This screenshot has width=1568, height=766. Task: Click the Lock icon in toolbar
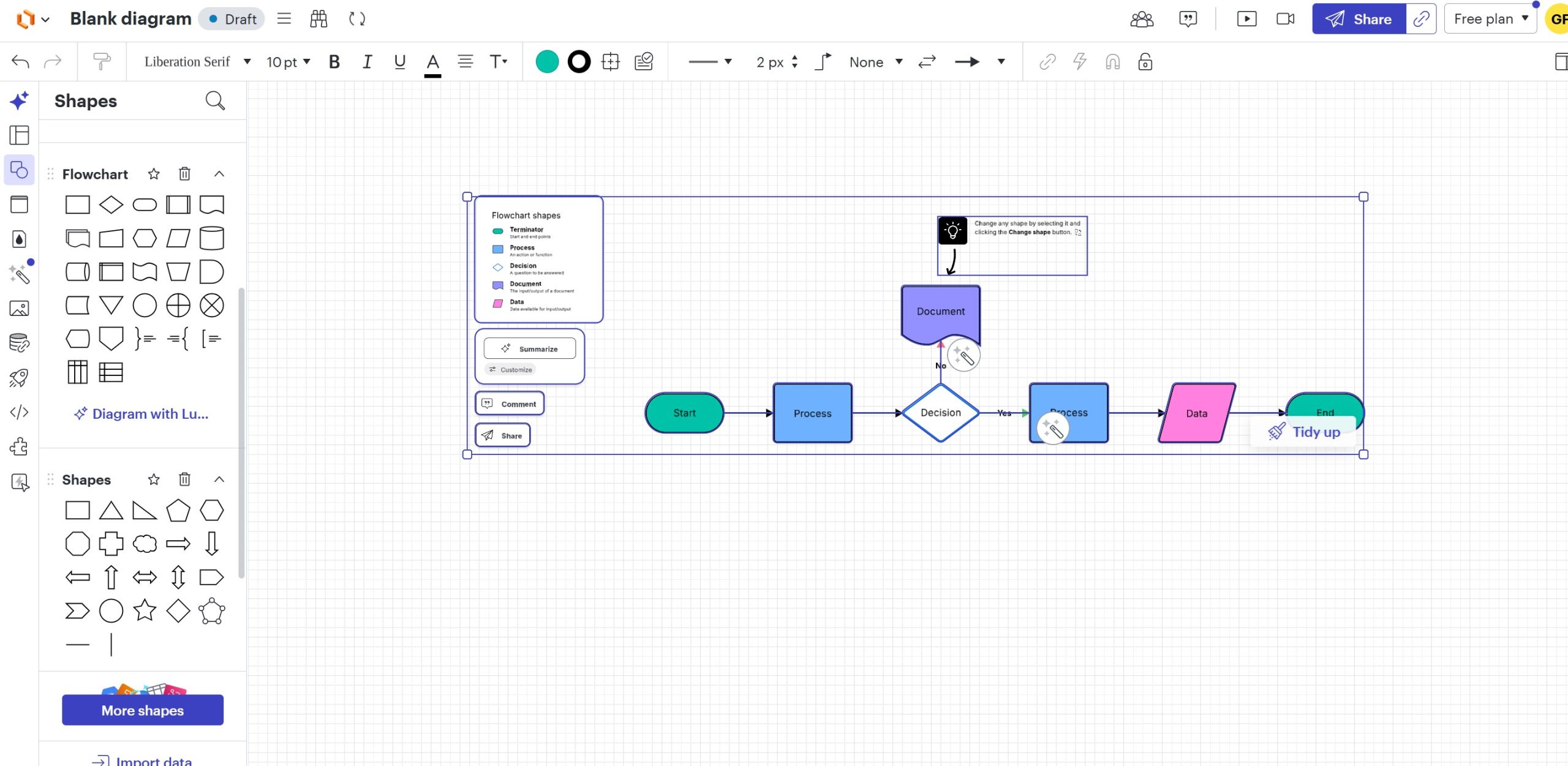[x=1145, y=62]
